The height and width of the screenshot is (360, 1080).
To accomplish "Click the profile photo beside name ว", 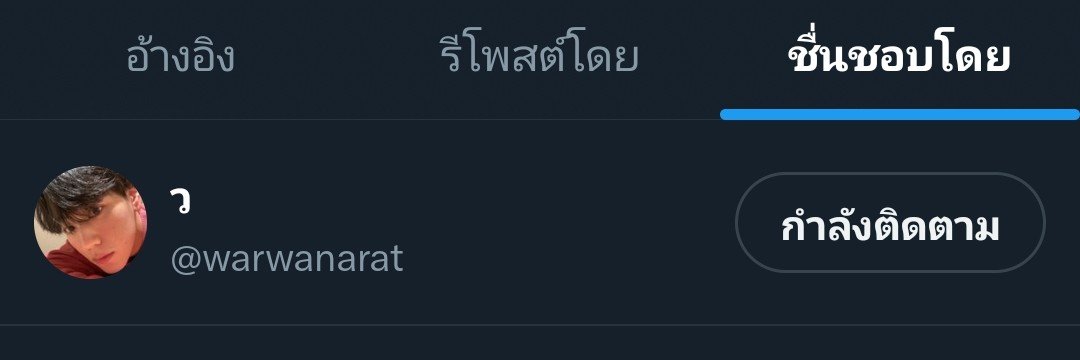I will coord(90,222).
